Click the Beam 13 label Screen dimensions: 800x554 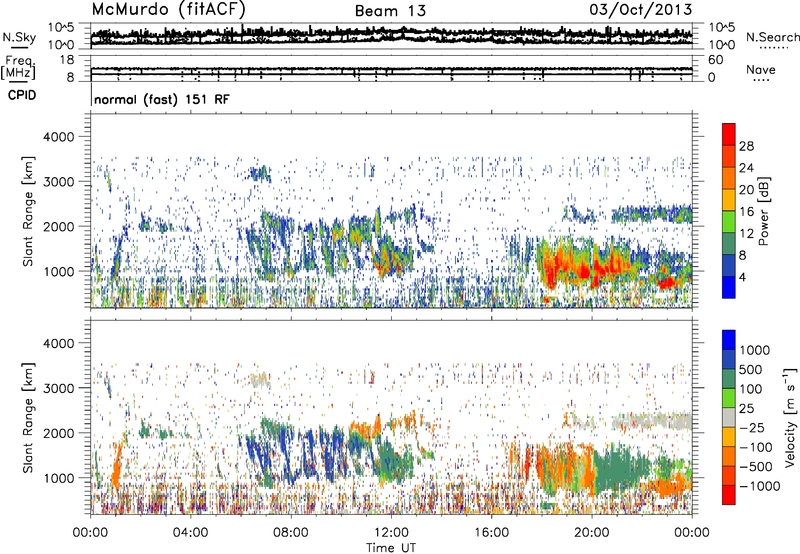tap(390, 11)
